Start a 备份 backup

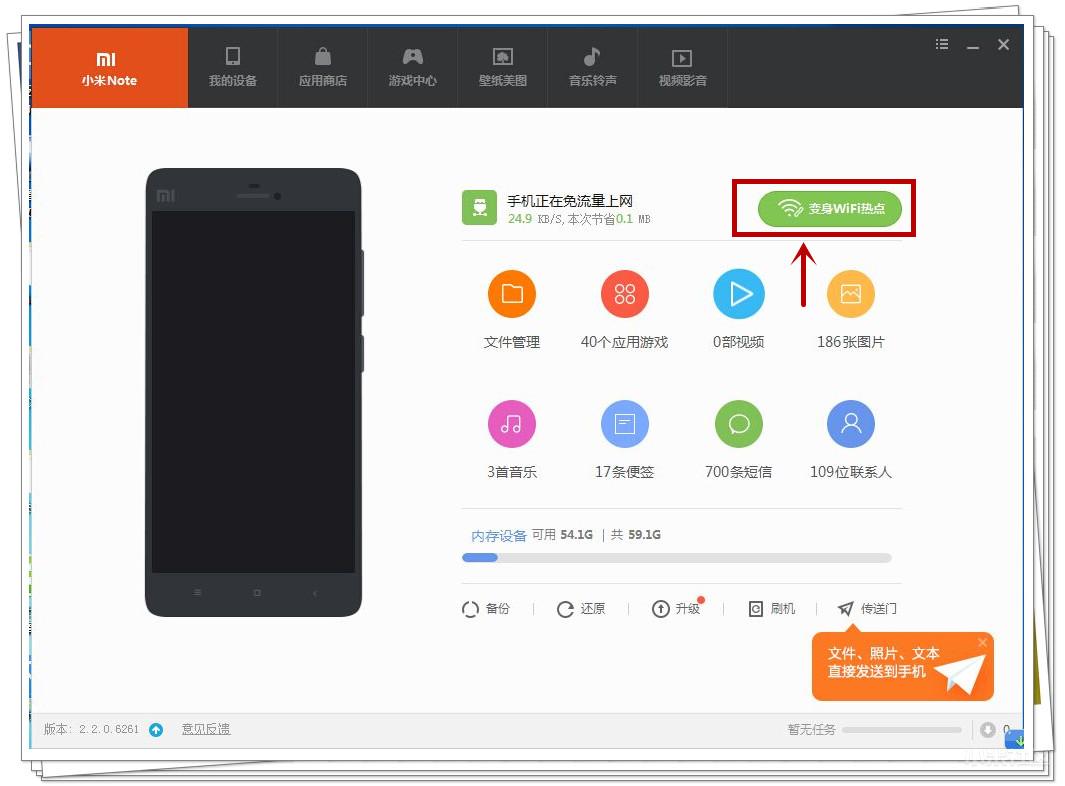[486, 609]
